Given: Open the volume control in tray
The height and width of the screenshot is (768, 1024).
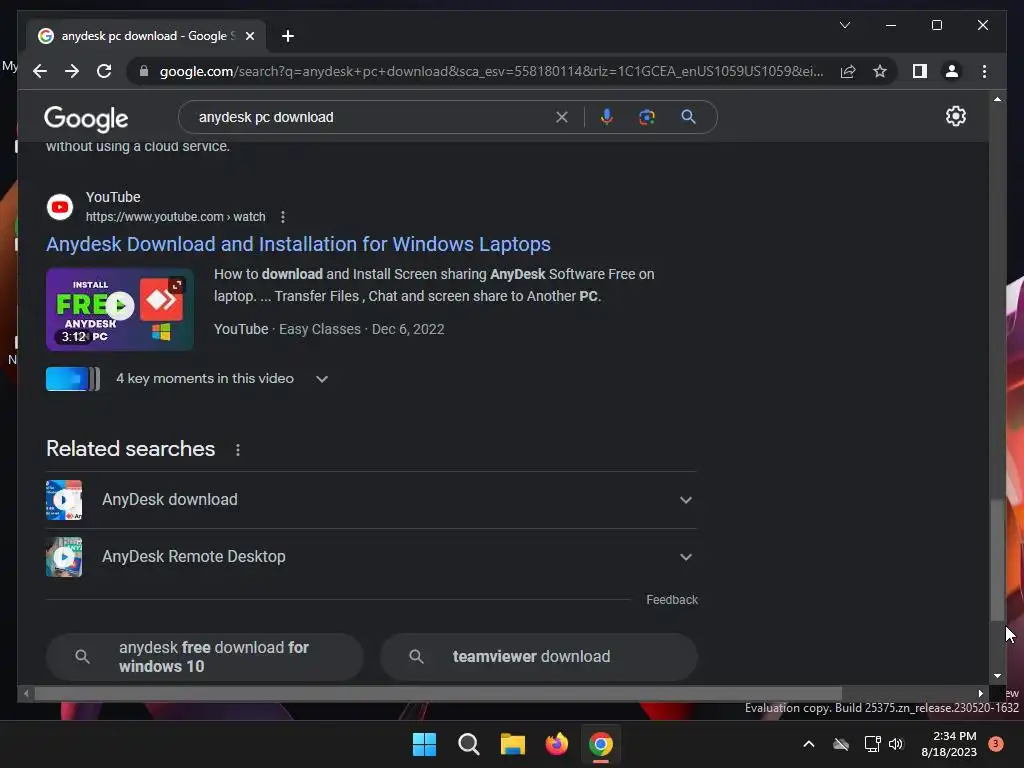Looking at the screenshot, I should 896,744.
